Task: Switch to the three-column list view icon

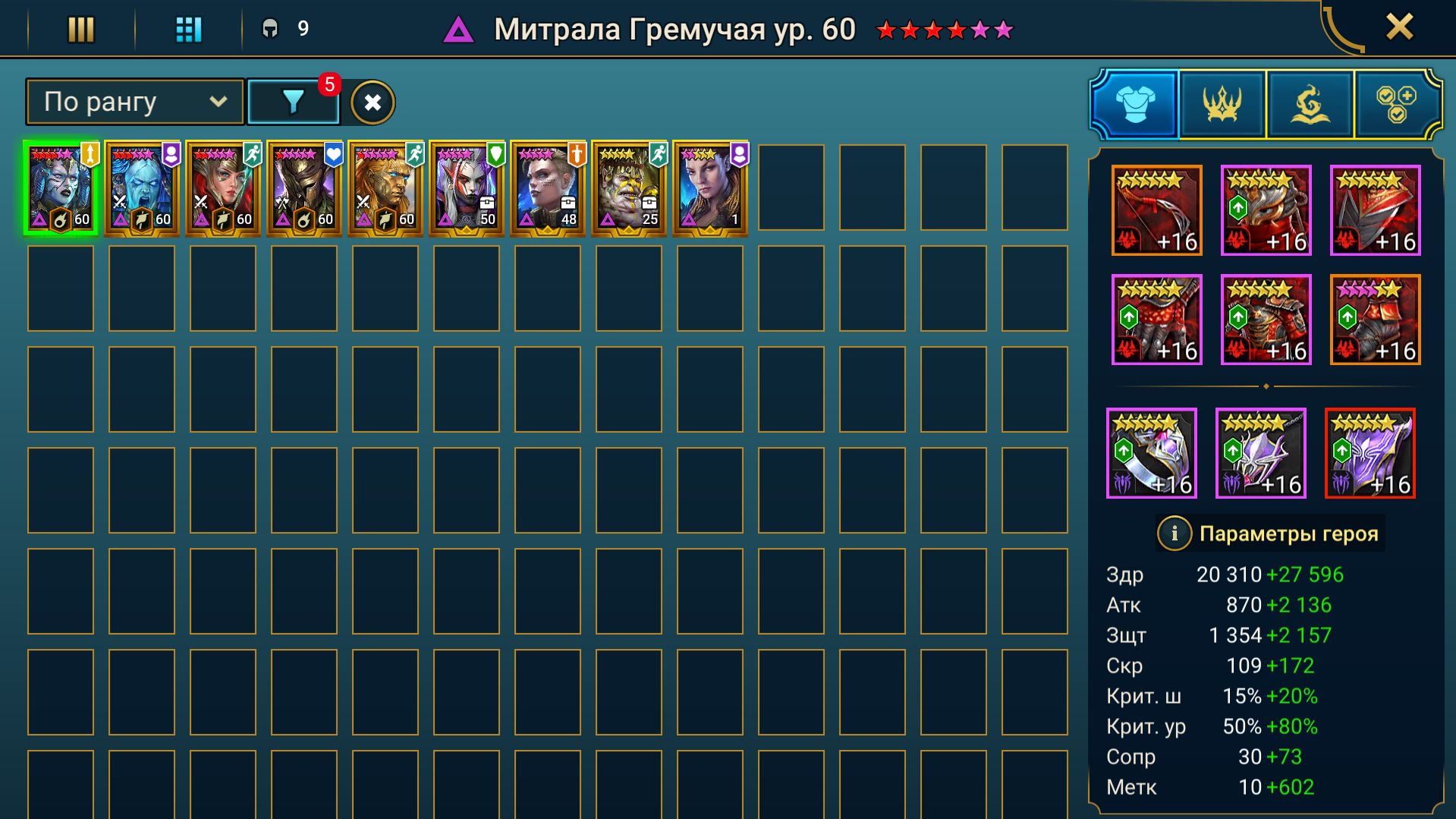Action: point(81,30)
